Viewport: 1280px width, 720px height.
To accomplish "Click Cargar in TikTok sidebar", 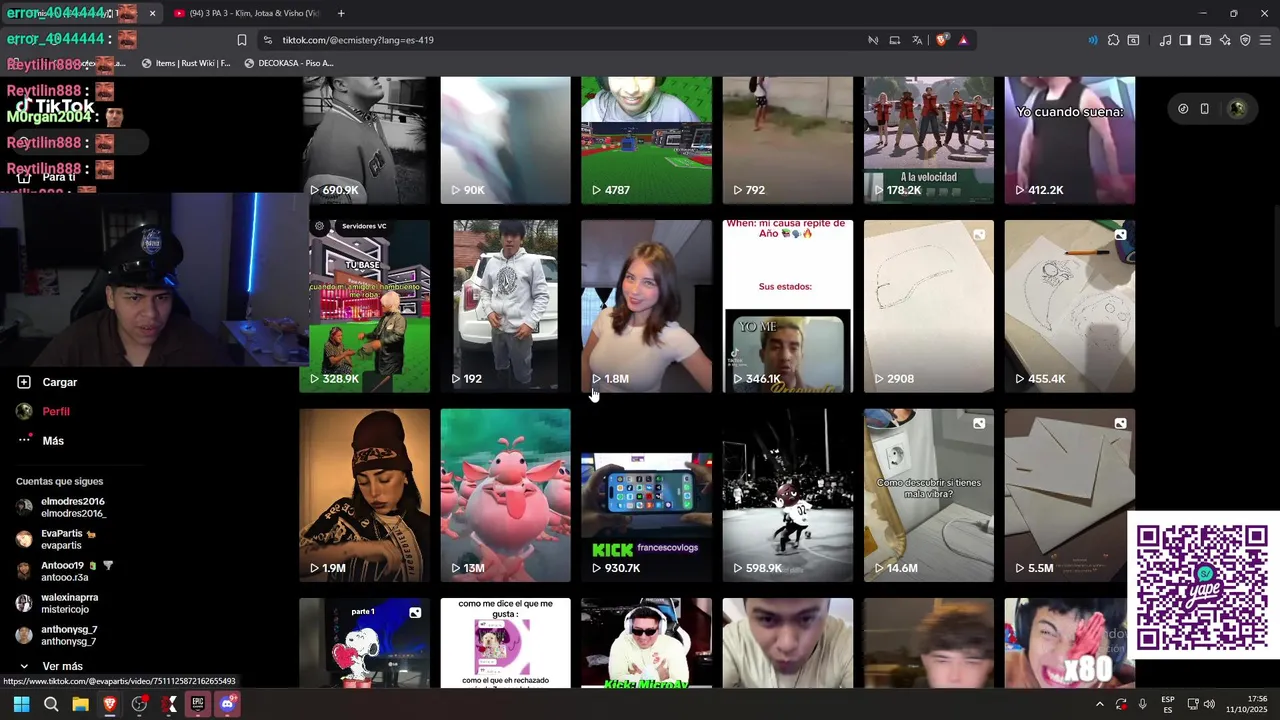I will (47, 382).
